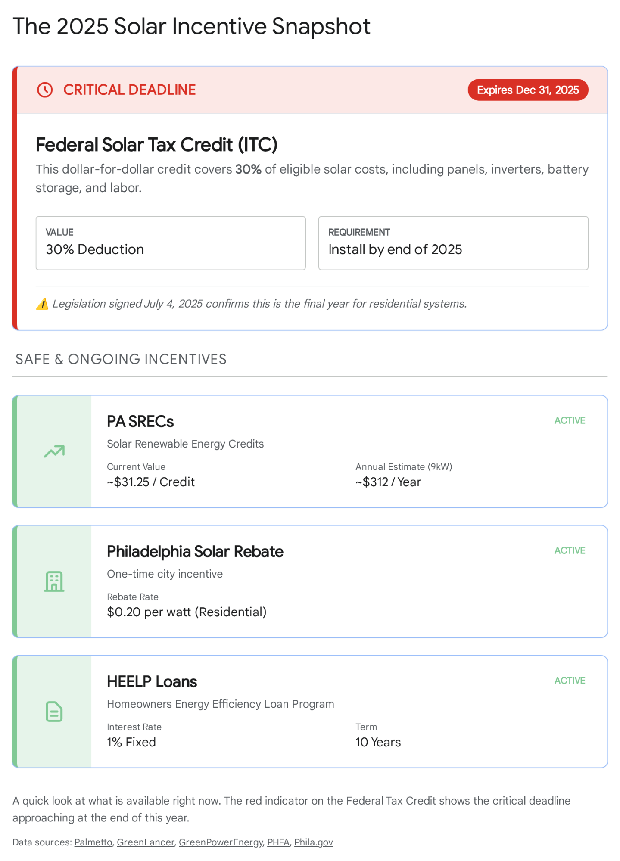Click the ACTIVE status on HEELP Loans
This screenshot has height=861, width=620.
tap(570, 681)
